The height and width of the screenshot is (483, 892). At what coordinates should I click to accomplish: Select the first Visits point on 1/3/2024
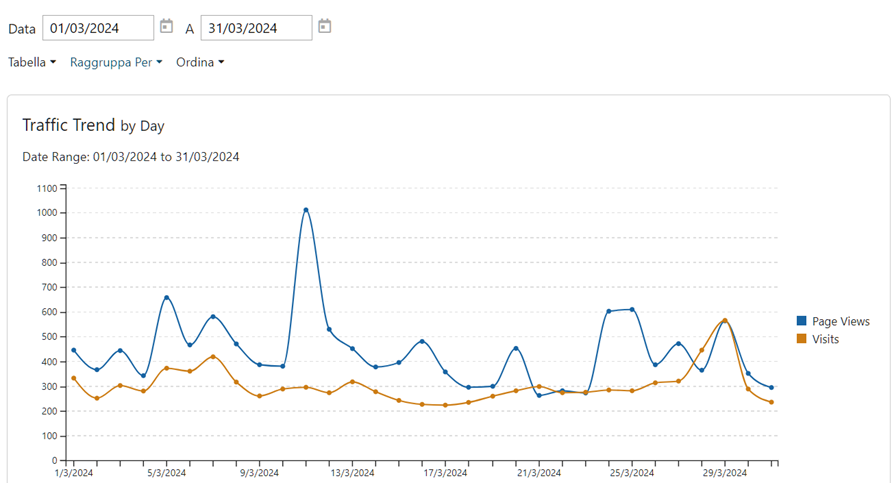pos(74,378)
